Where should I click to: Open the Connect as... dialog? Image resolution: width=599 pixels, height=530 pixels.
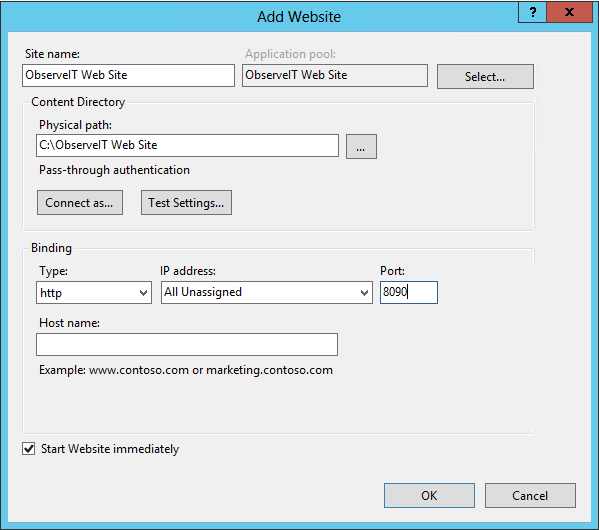click(x=80, y=203)
